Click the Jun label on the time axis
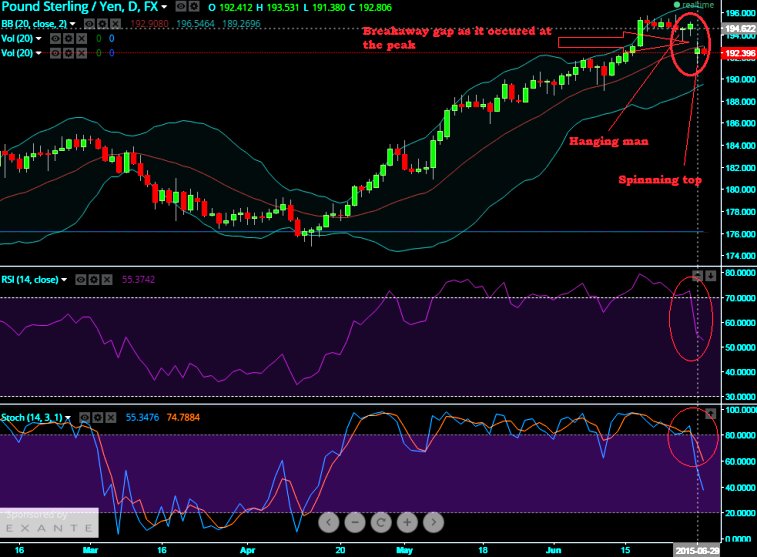The width and height of the screenshot is (757, 557). pyautogui.click(x=553, y=550)
